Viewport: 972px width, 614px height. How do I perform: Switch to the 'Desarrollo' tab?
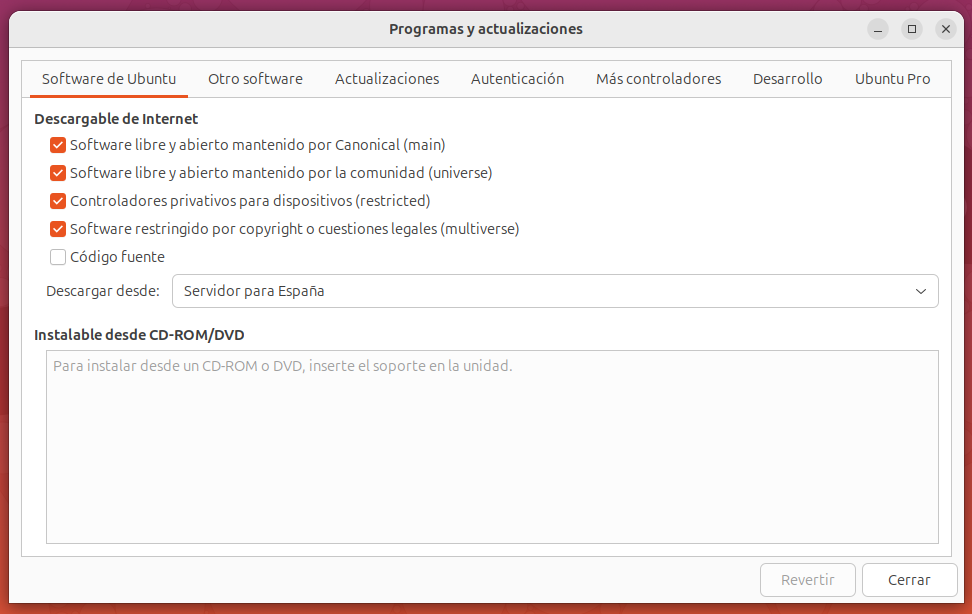[787, 78]
